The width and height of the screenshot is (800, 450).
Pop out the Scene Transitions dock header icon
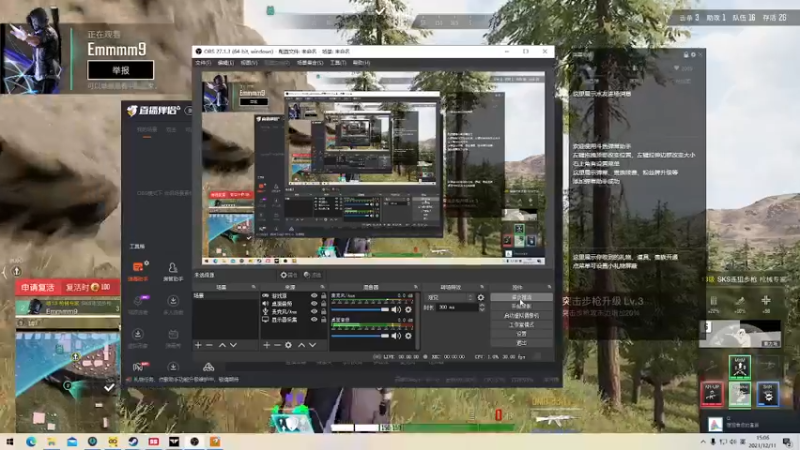click(x=482, y=287)
